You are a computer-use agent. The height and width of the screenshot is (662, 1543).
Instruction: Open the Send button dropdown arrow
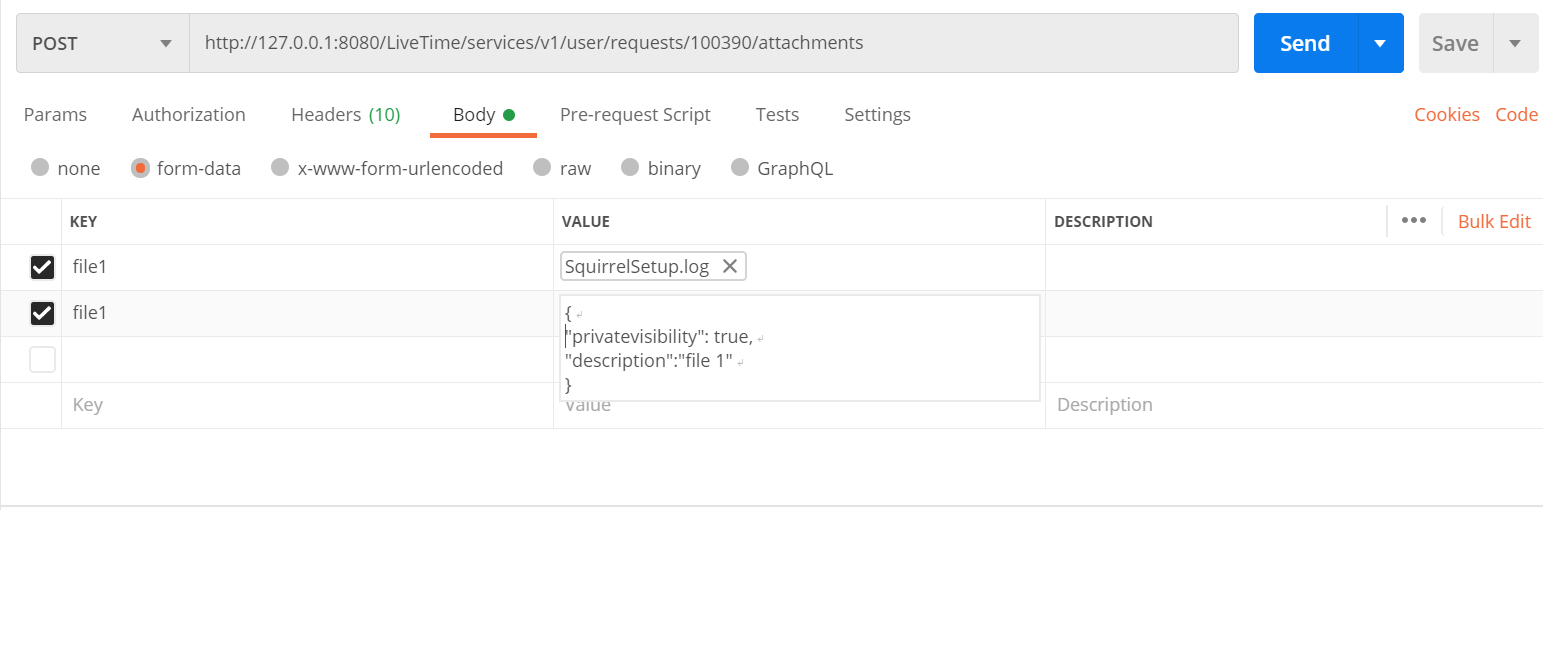click(1380, 43)
